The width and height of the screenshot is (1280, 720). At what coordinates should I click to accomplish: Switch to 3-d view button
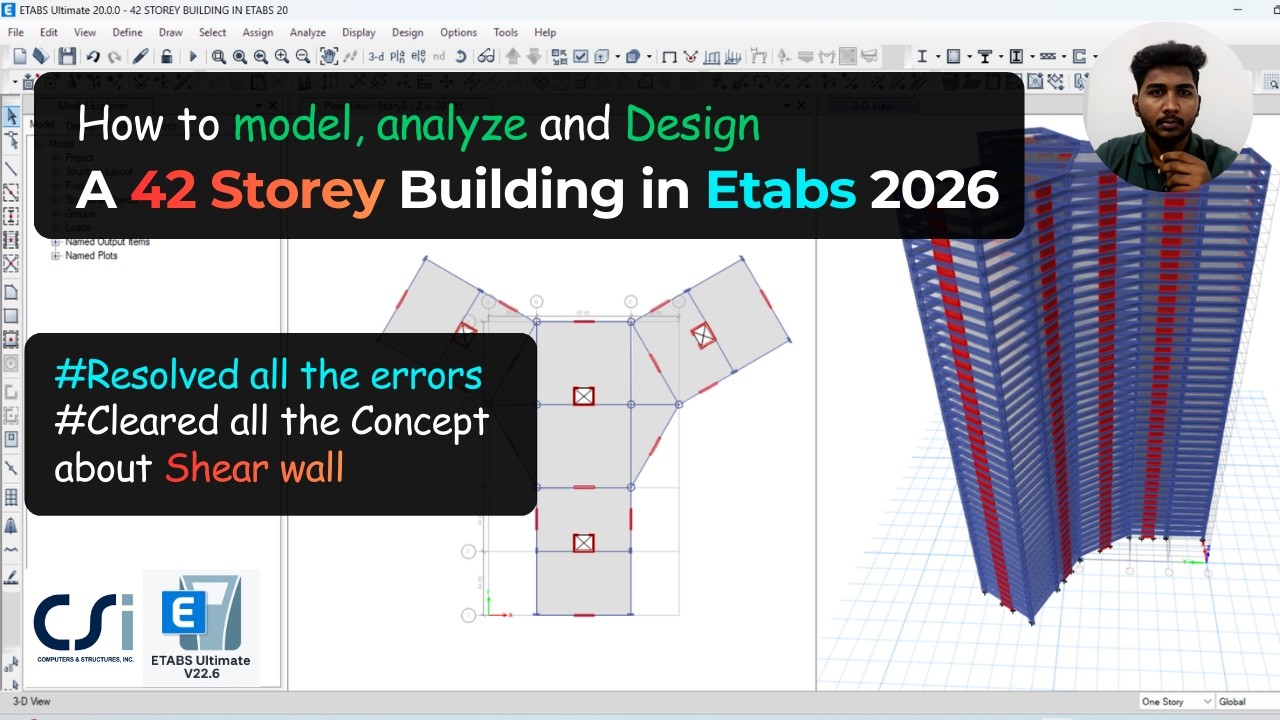point(376,57)
